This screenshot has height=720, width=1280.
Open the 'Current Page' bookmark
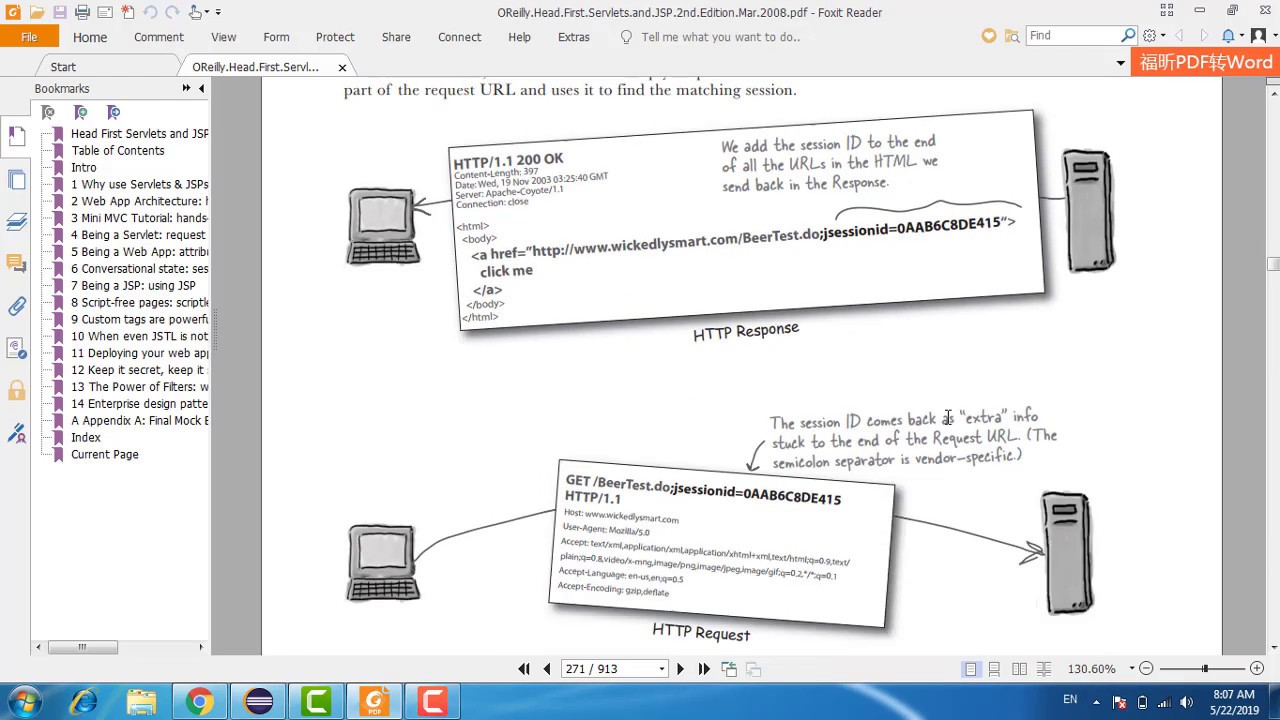104,454
